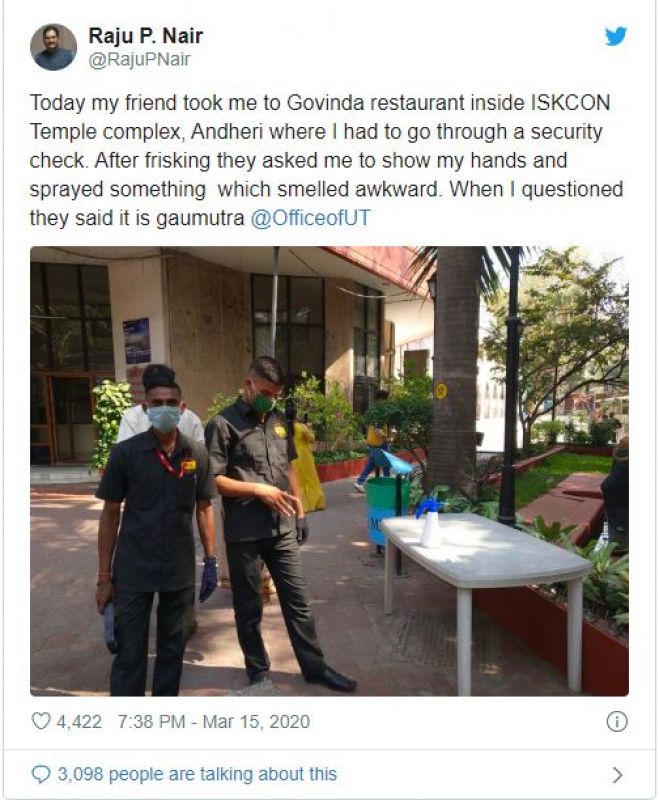This screenshot has width=659, height=800.
Task: Click the tweet body text about Govinda restaurant
Action: (326, 160)
